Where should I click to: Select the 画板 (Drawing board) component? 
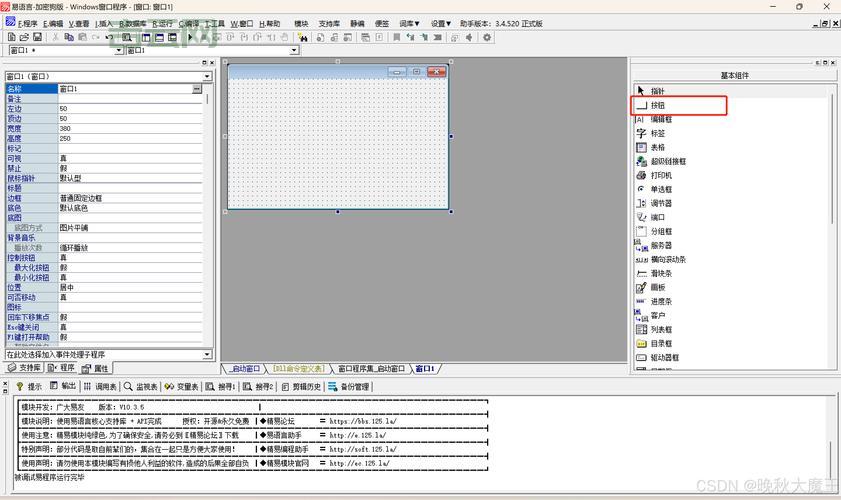(658, 287)
